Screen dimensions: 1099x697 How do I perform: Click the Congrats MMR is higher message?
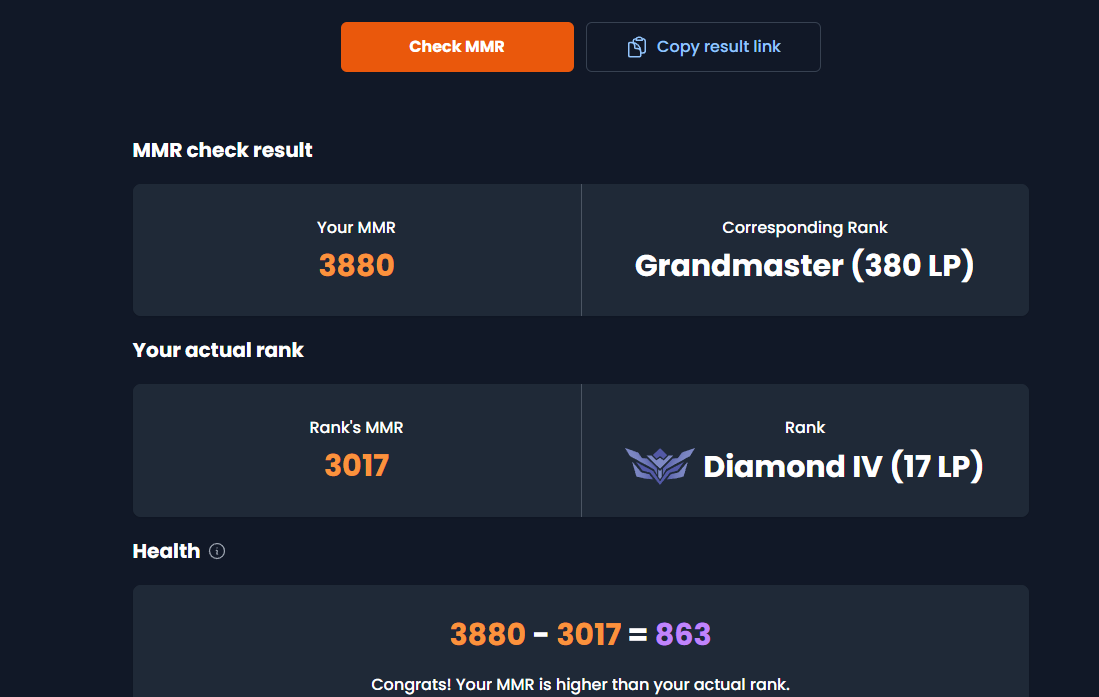pos(580,684)
